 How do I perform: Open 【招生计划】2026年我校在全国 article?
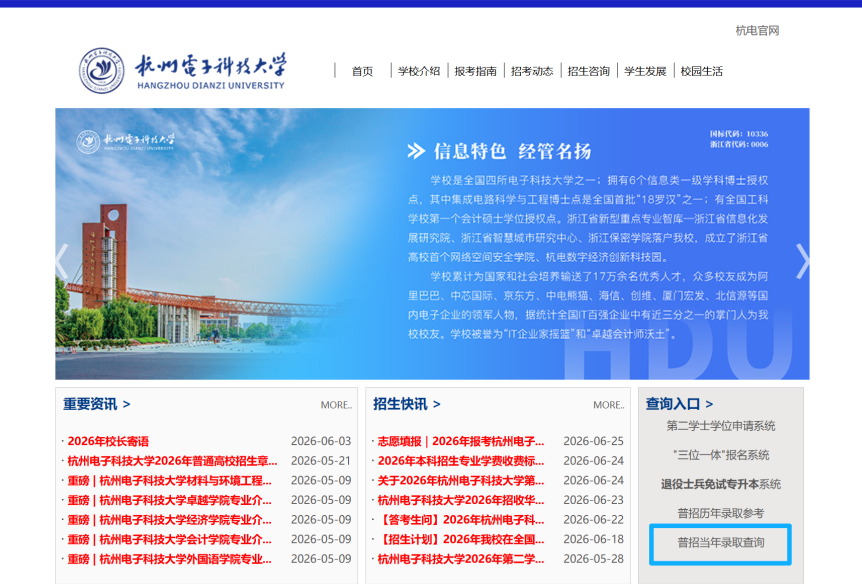(x=461, y=539)
